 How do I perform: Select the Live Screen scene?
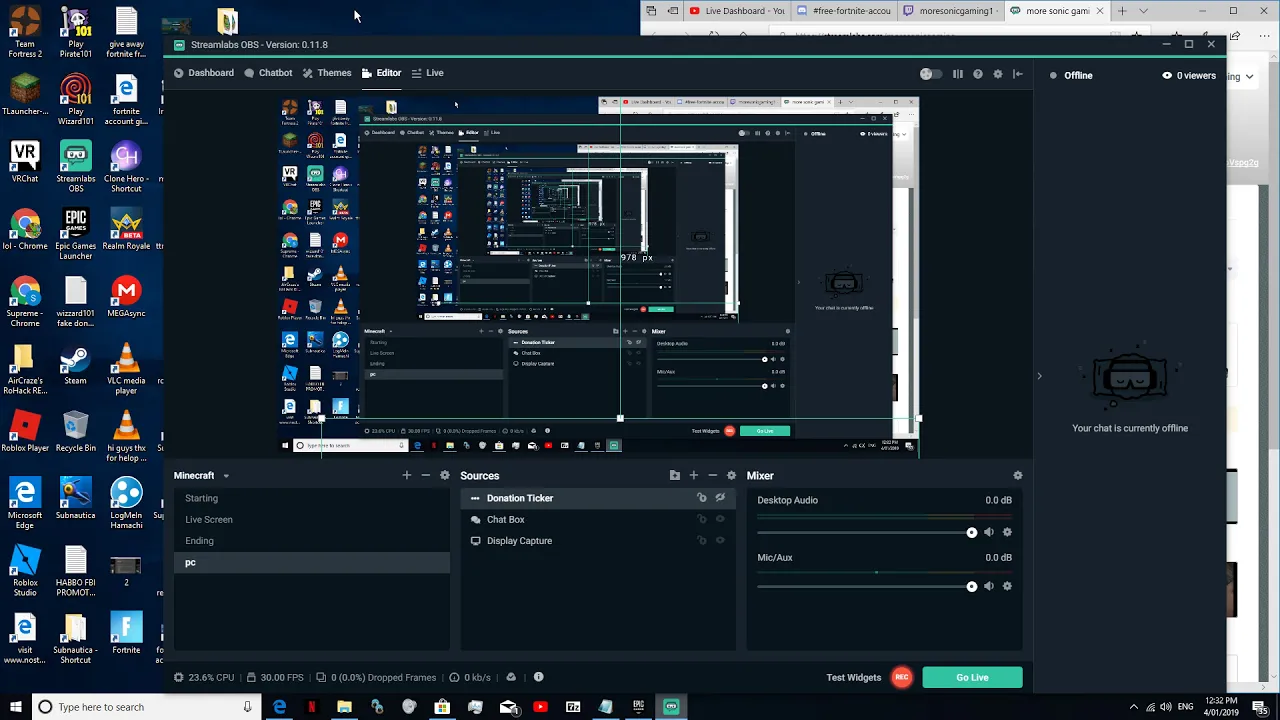312,519
